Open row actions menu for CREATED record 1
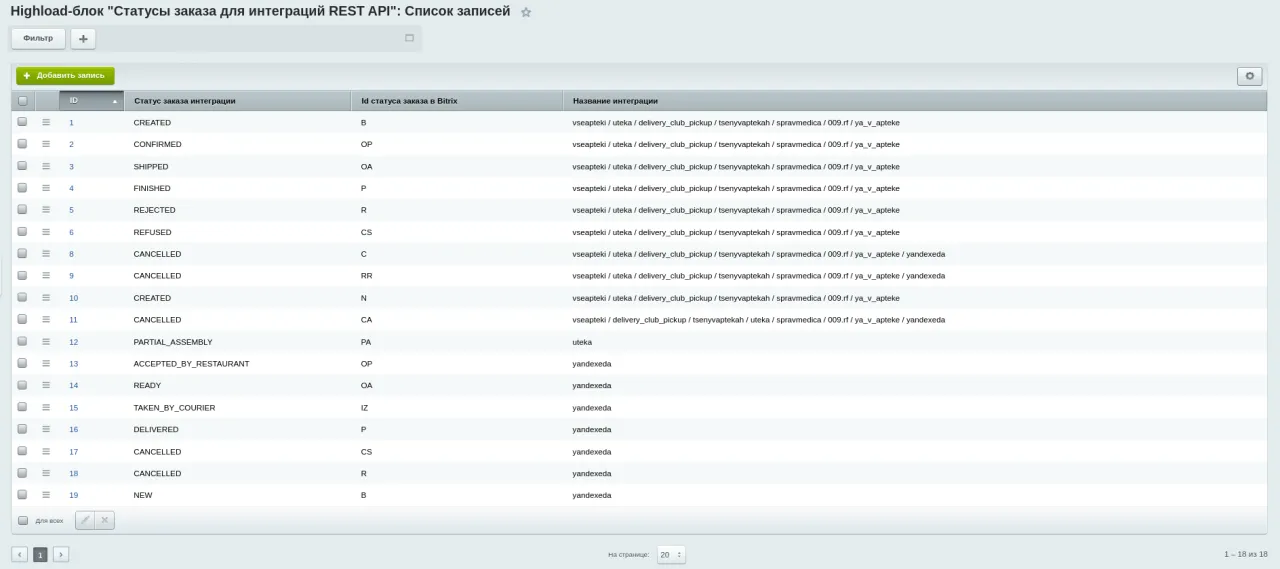 pyautogui.click(x=46, y=122)
